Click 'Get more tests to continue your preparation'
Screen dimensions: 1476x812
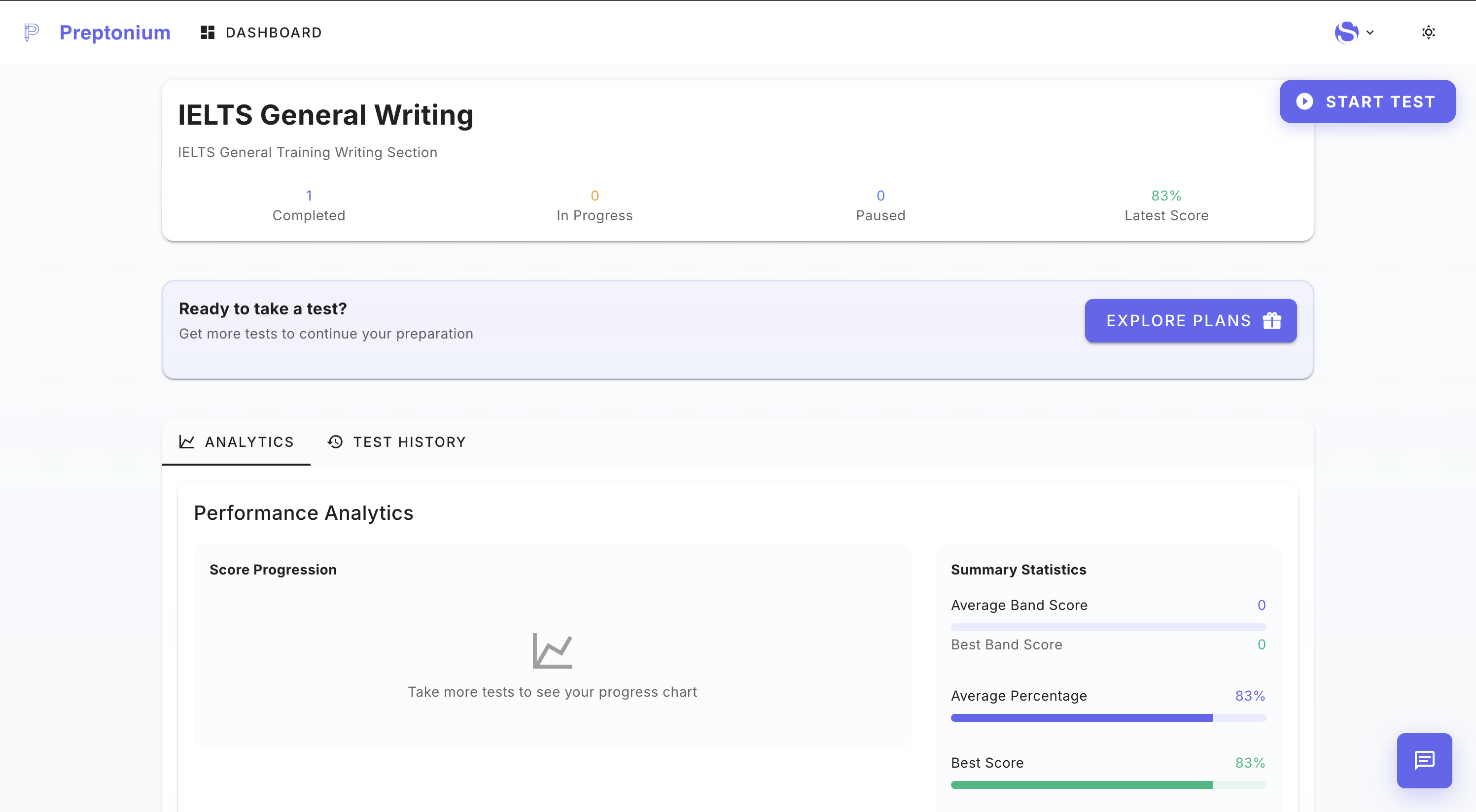(x=326, y=334)
